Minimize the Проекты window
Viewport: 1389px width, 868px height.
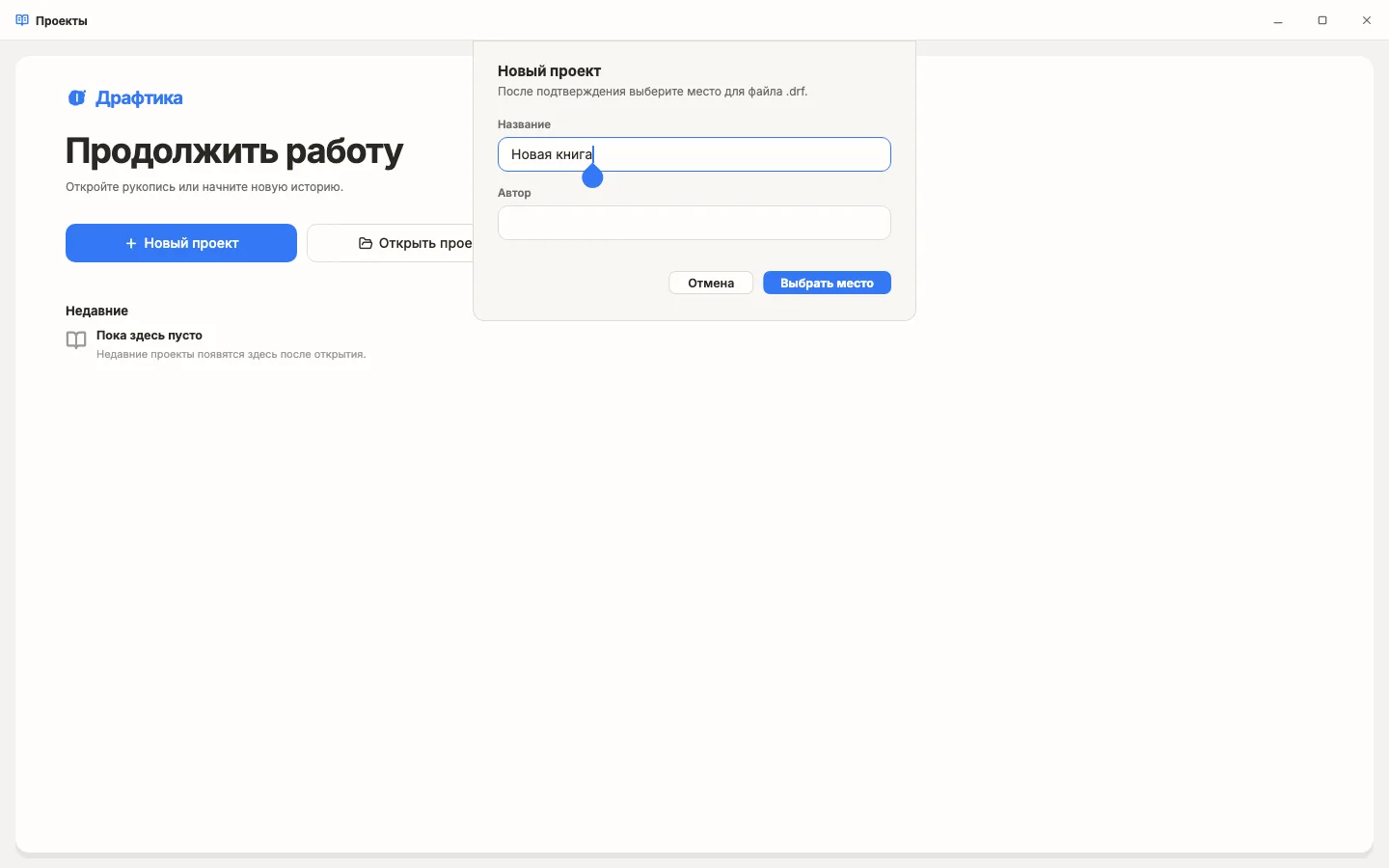tap(1278, 20)
